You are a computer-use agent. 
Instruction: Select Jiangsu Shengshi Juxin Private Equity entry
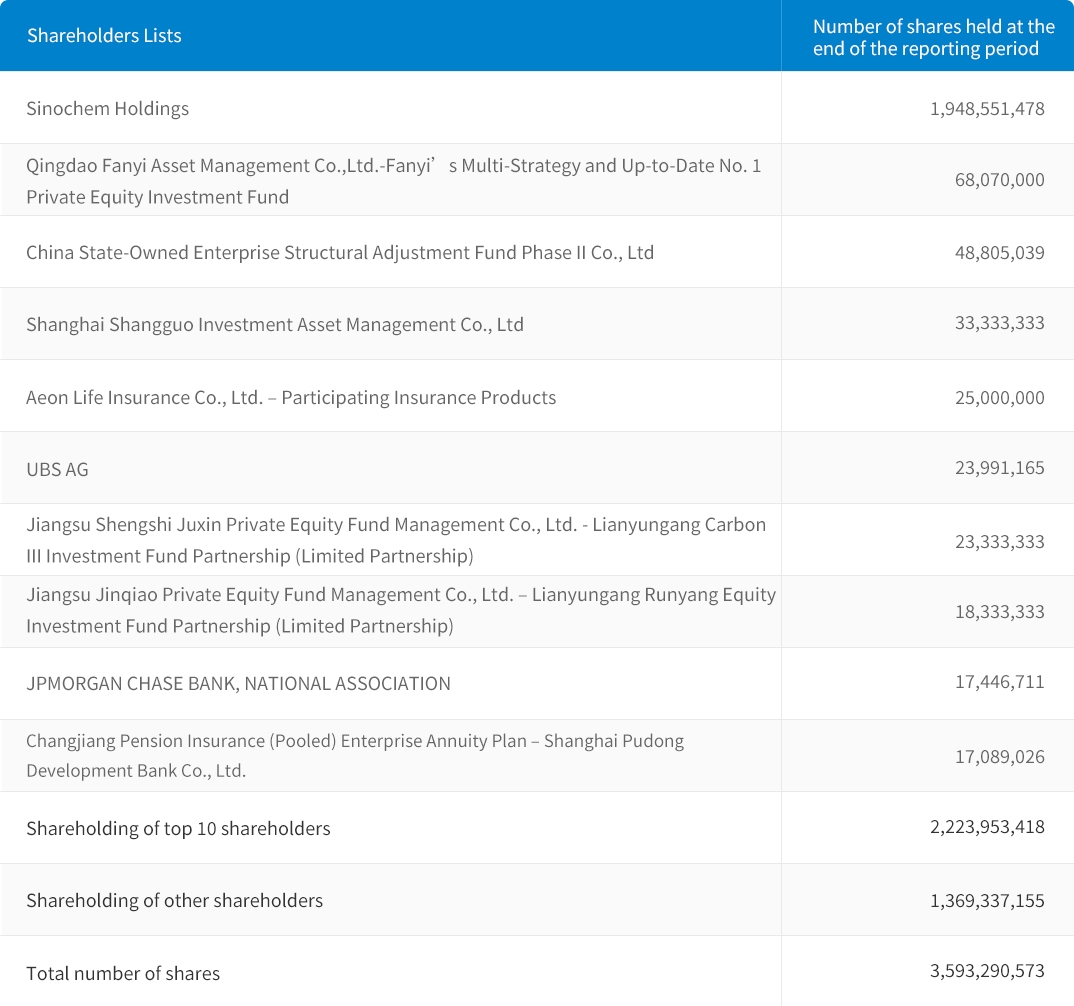pos(396,540)
